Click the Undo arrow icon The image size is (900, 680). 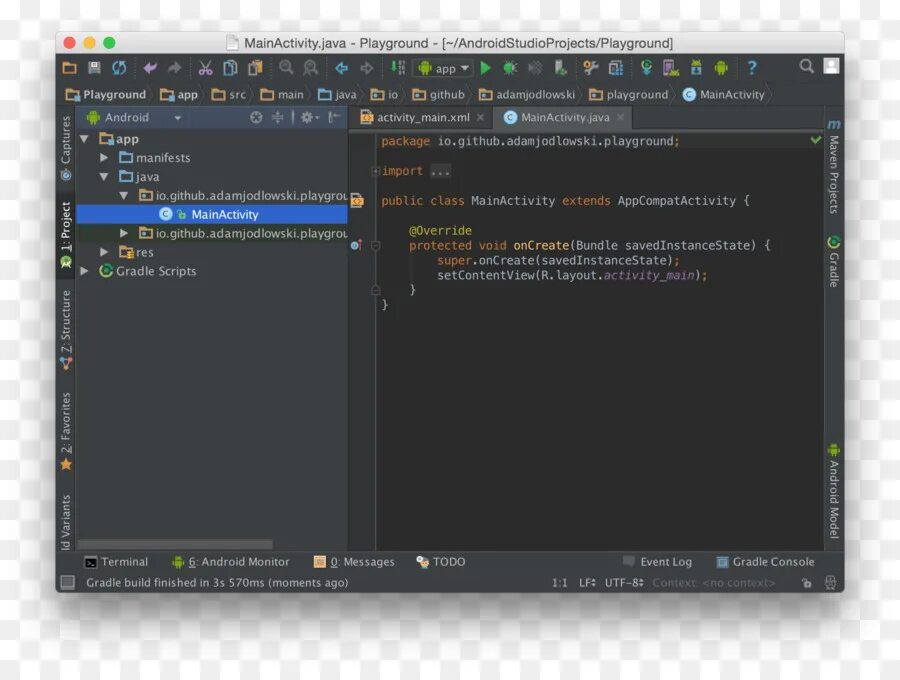point(150,68)
